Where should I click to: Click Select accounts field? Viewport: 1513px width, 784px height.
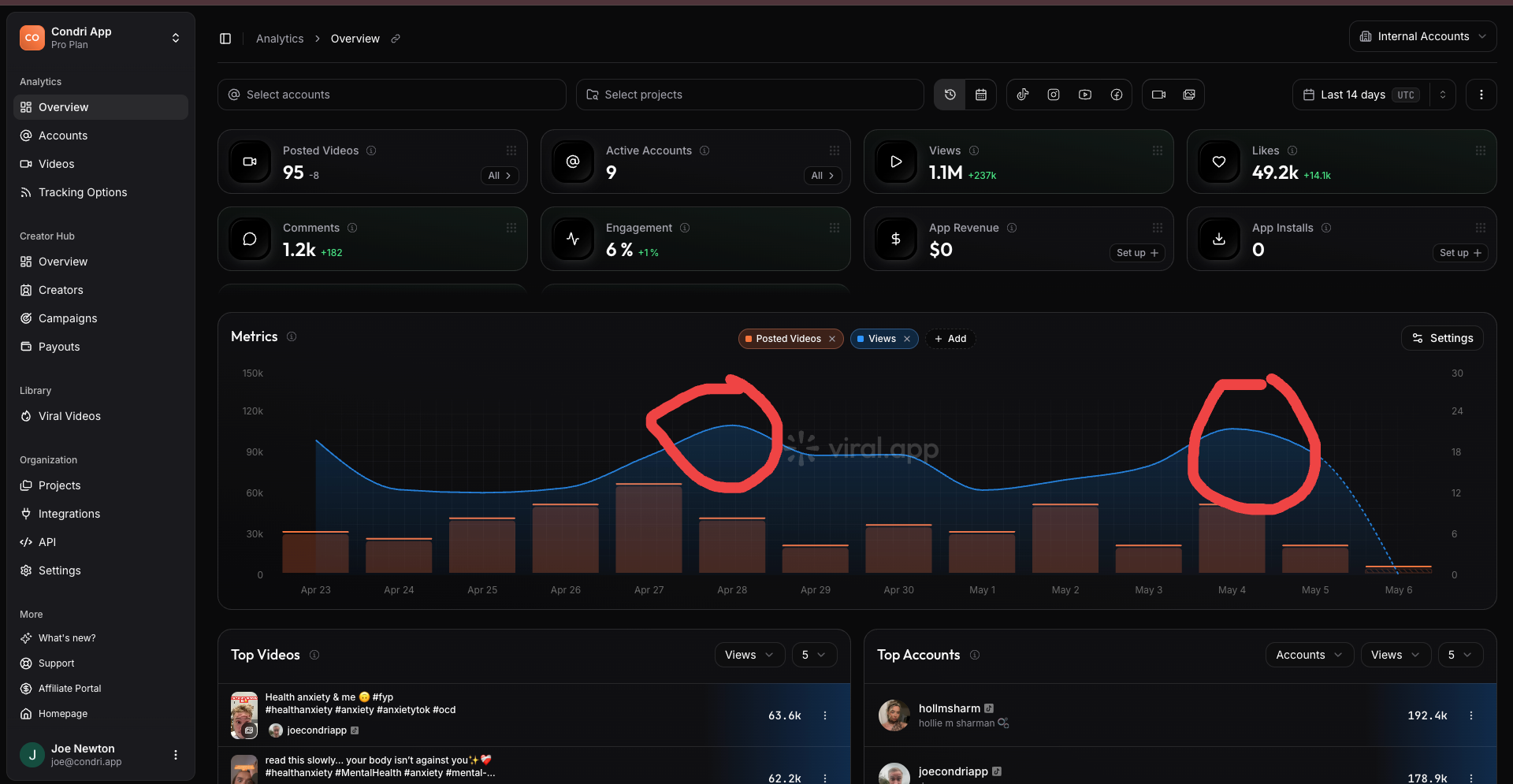pyautogui.click(x=392, y=95)
